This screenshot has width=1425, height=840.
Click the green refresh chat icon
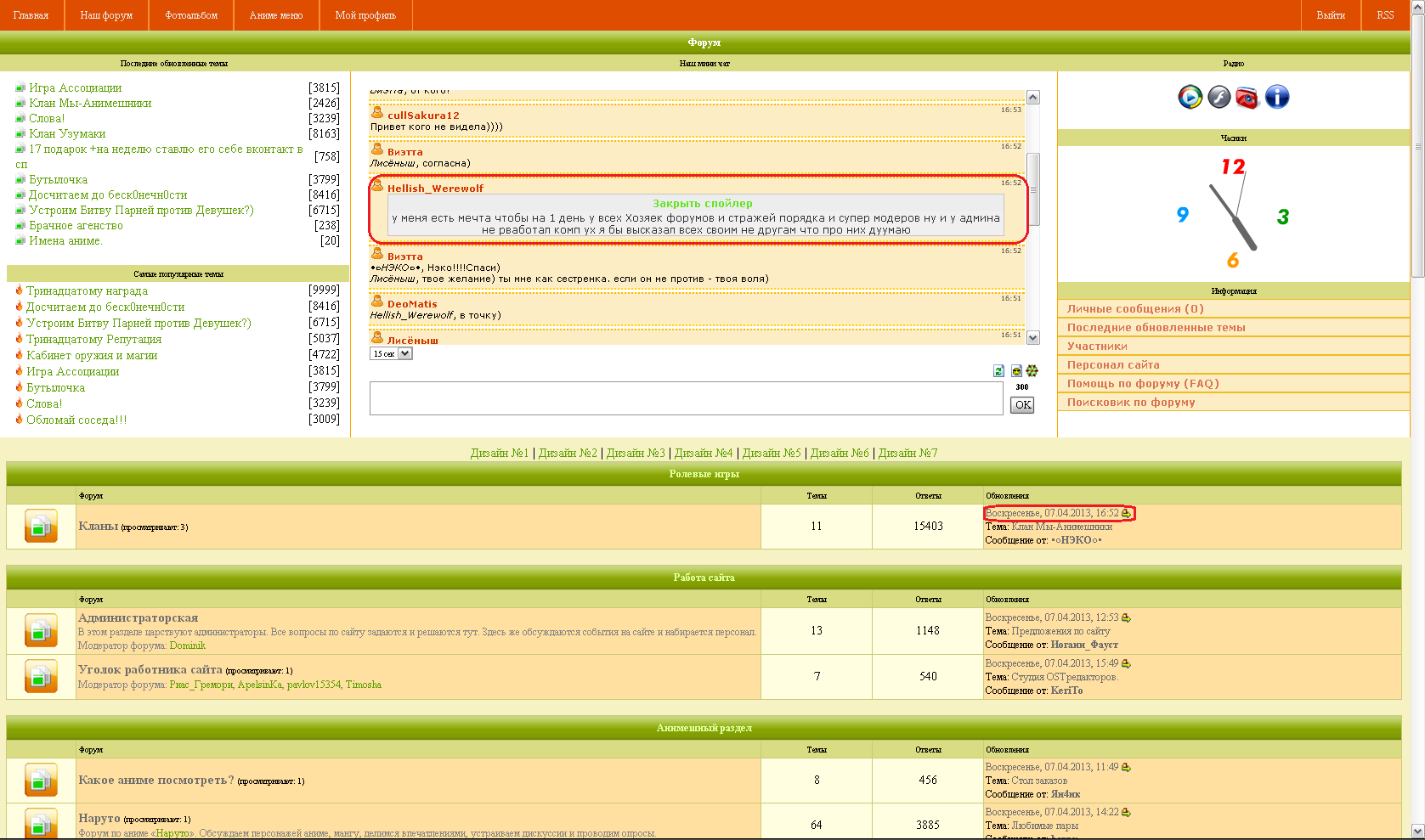[999, 371]
